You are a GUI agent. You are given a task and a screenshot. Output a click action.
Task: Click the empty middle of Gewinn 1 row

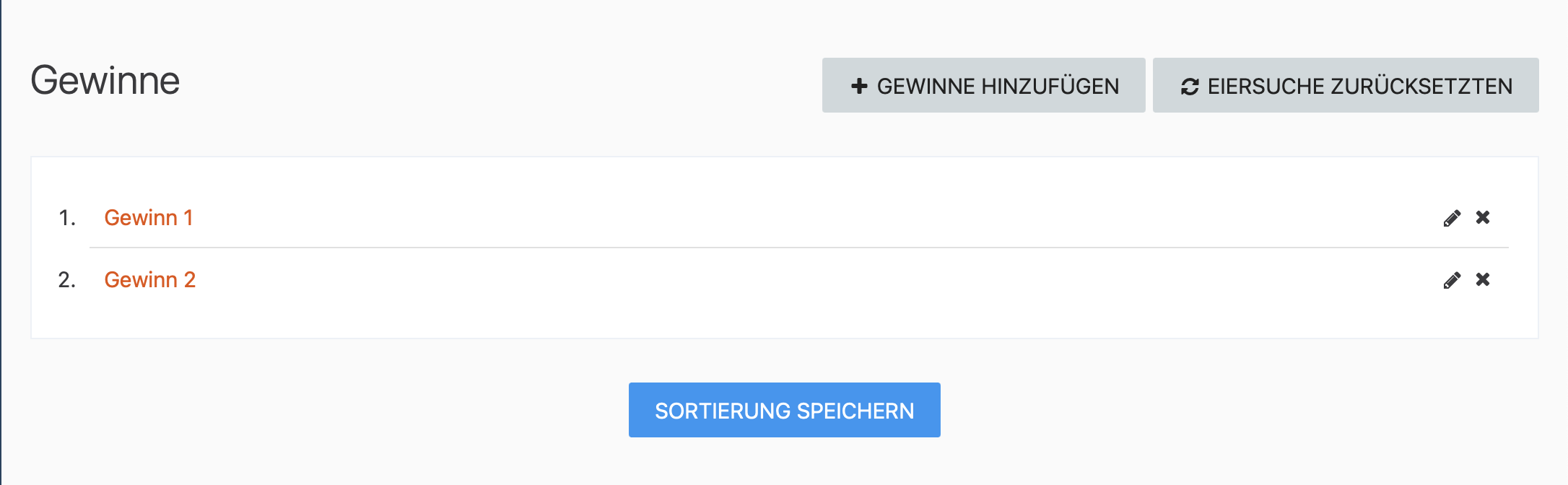coord(794,217)
